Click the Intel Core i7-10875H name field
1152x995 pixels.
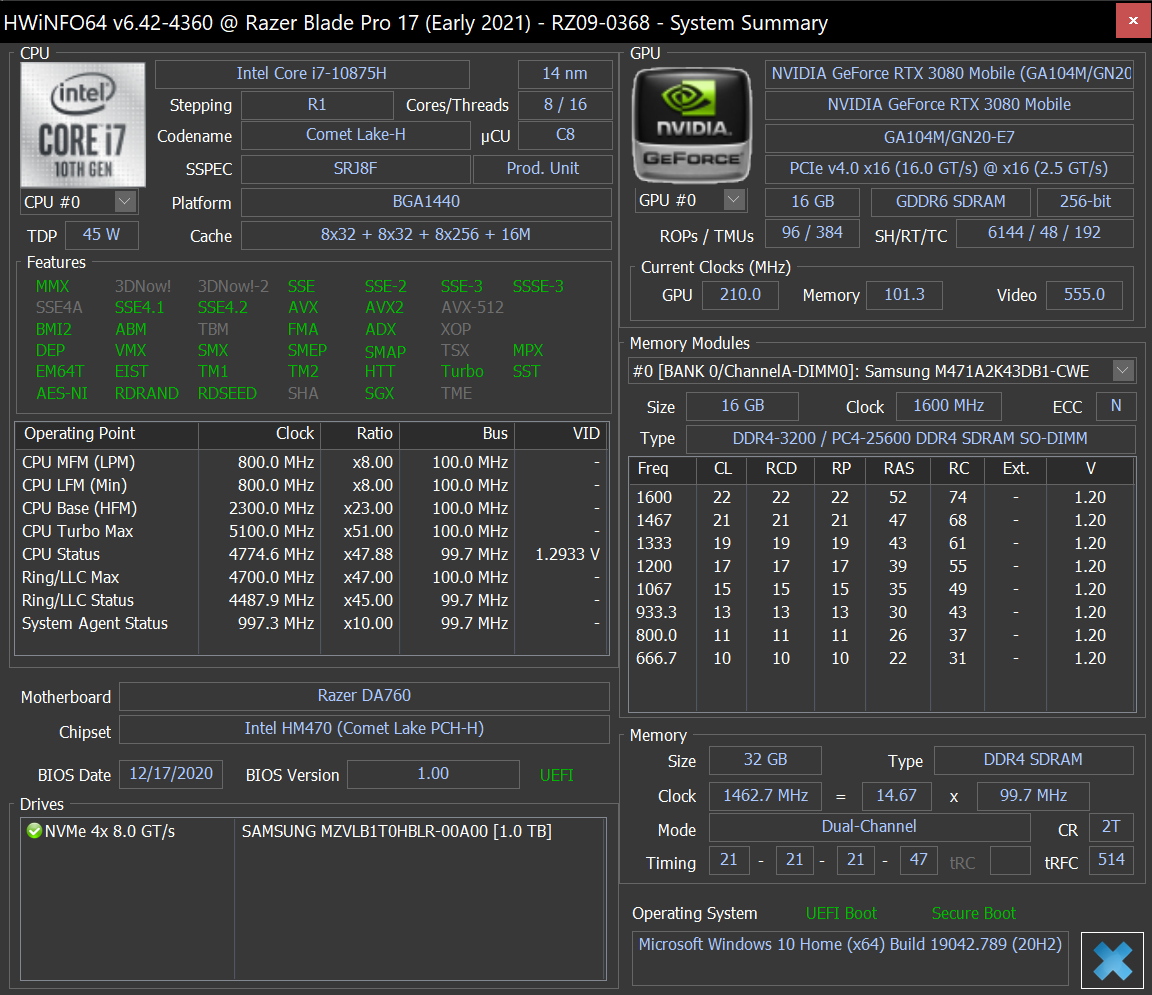(x=312, y=74)
